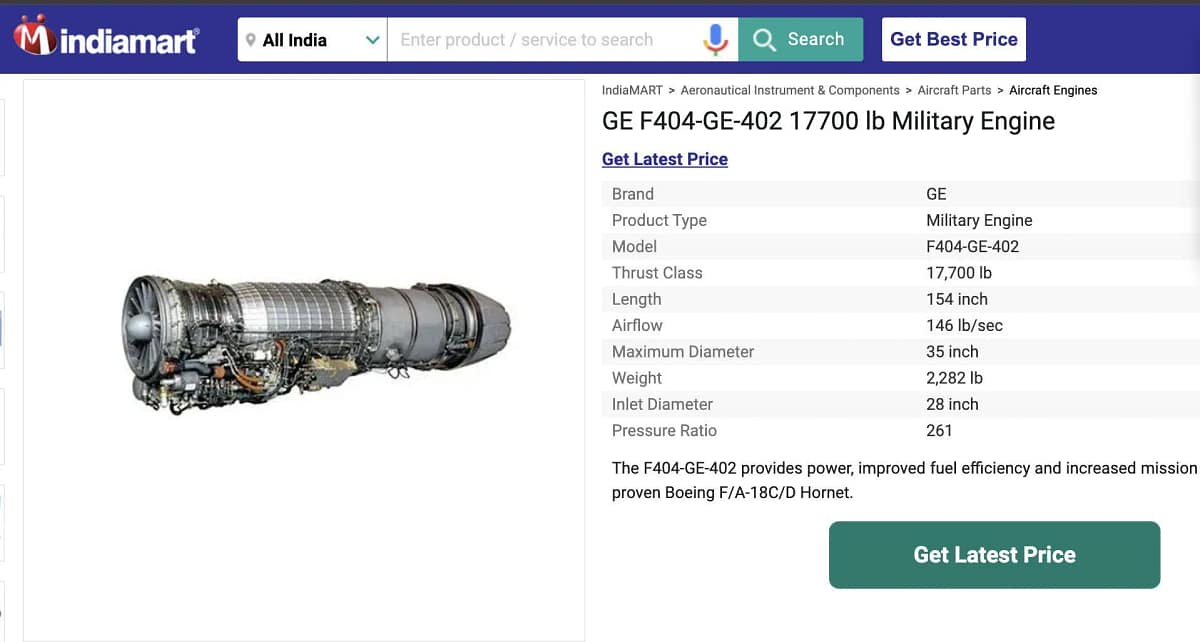The height and width of the screenshot is (642, 1200).
Task: Click inside the product search field
Action: tap(550, 39)
